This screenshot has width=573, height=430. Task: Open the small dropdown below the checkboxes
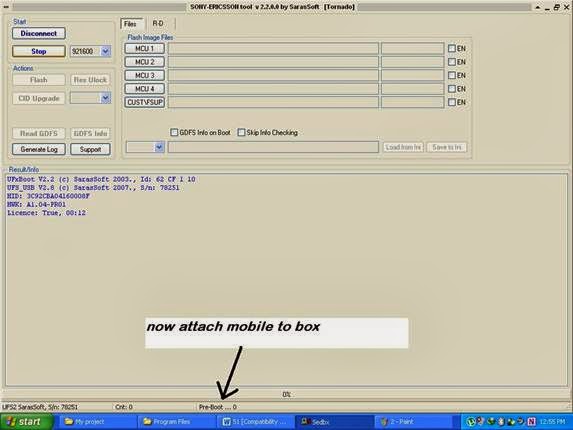coord(159,147)
